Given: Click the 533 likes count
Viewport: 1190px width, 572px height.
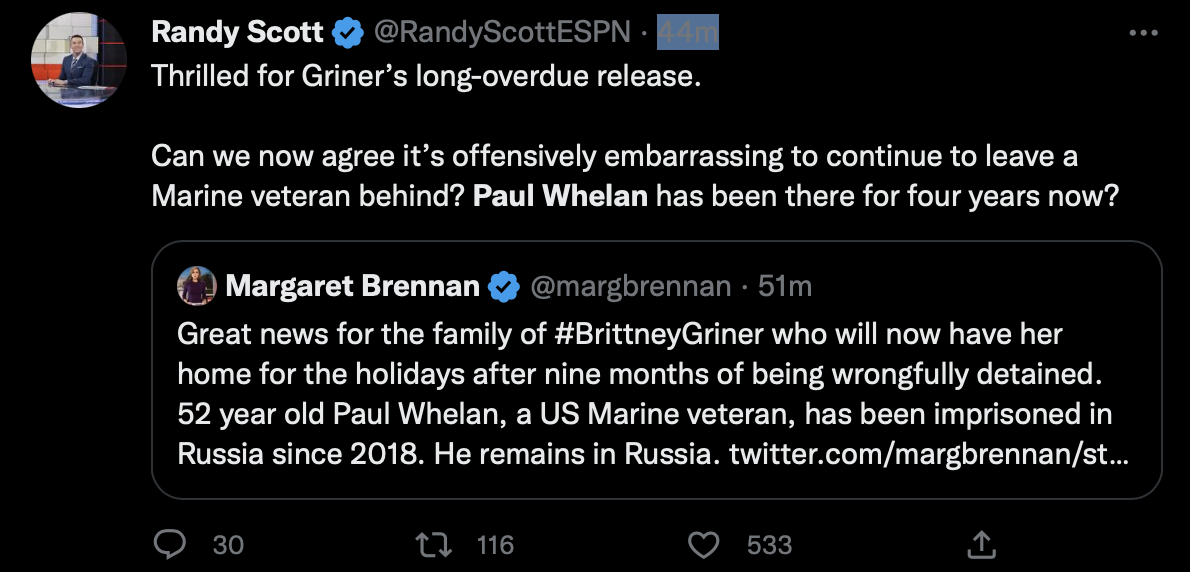Looking at the screenshot, I should (x=769, y=544).
